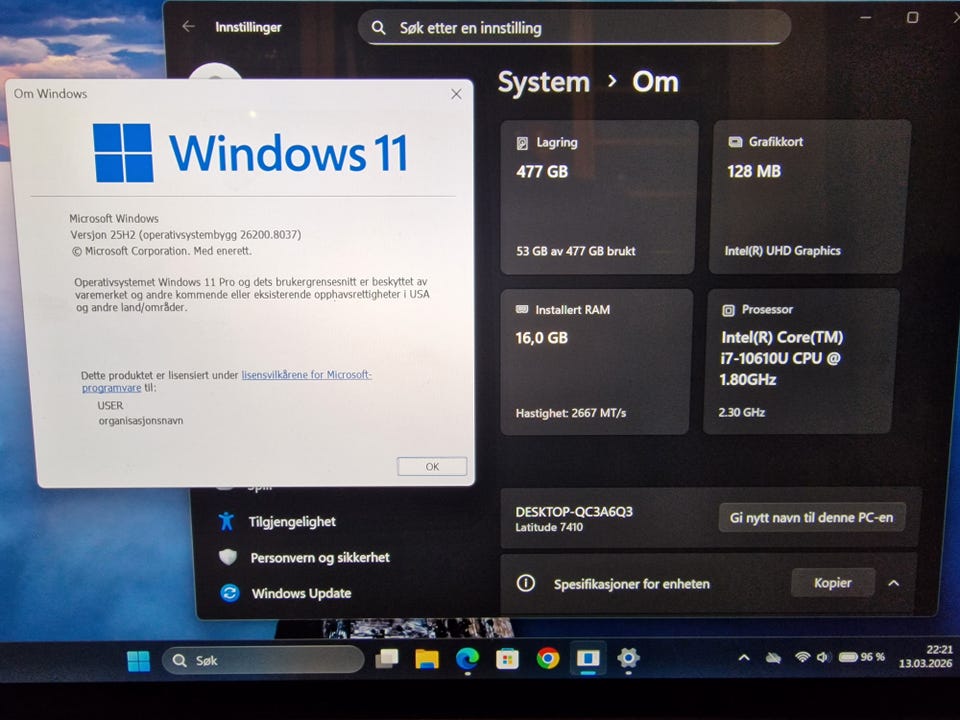Click the magnifier icon in Settings search

coord(379,28)
